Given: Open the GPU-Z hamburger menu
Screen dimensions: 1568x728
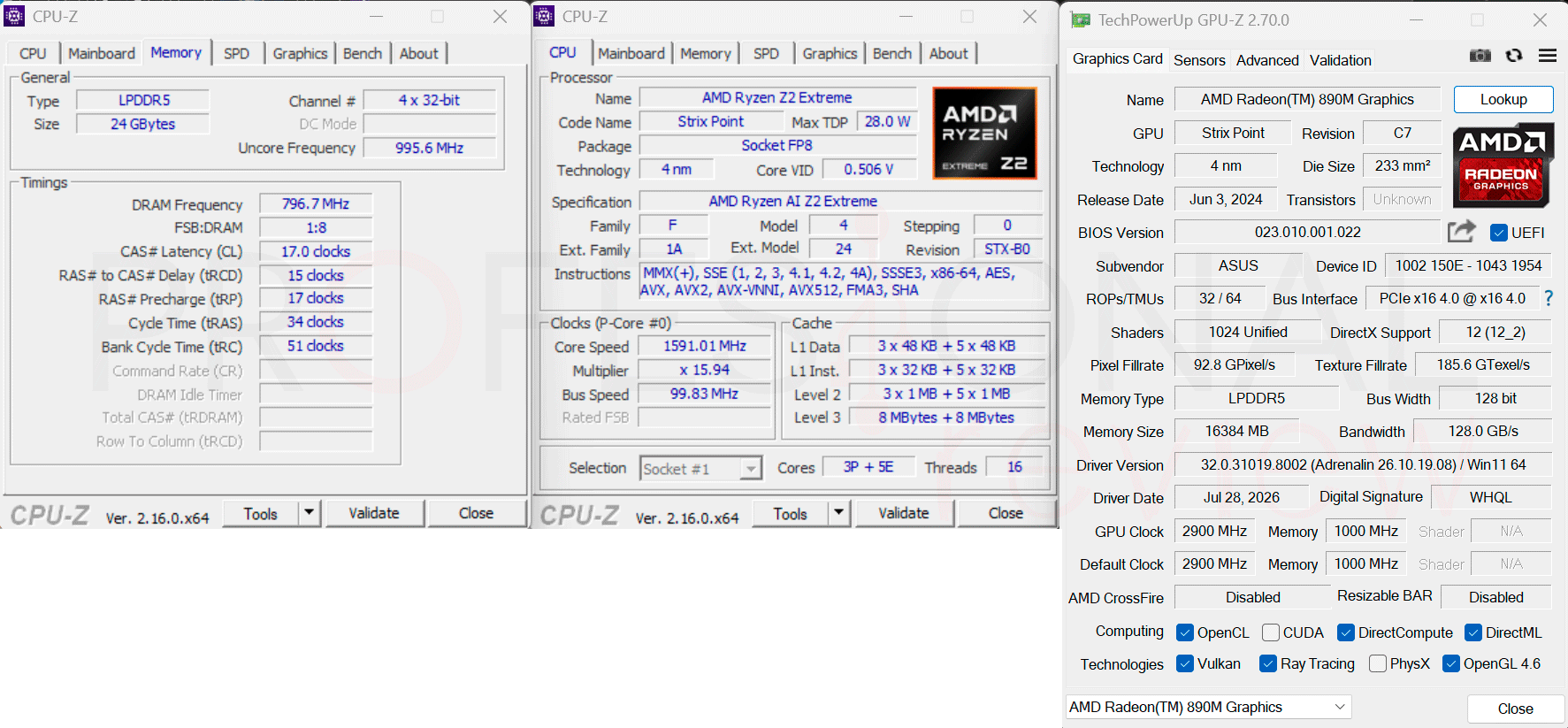Looking at the screenshot, I should 1548,56.
